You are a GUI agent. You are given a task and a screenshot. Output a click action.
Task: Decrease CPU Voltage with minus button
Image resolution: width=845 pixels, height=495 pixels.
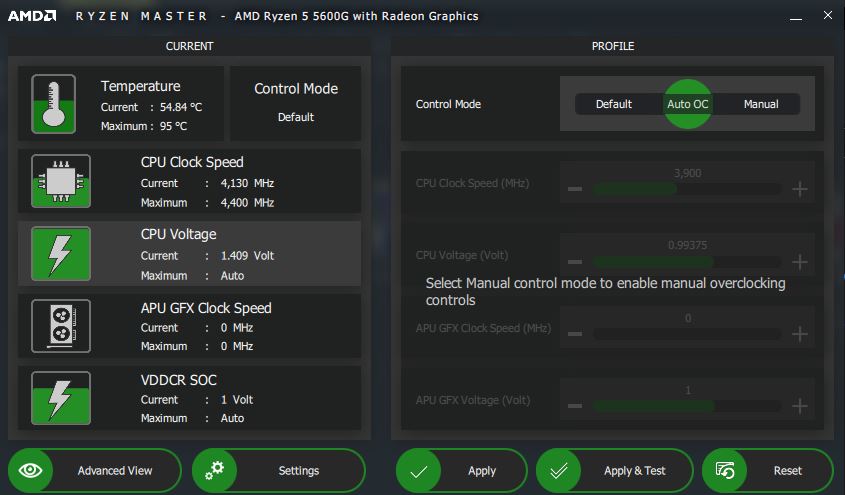(574, 262)
